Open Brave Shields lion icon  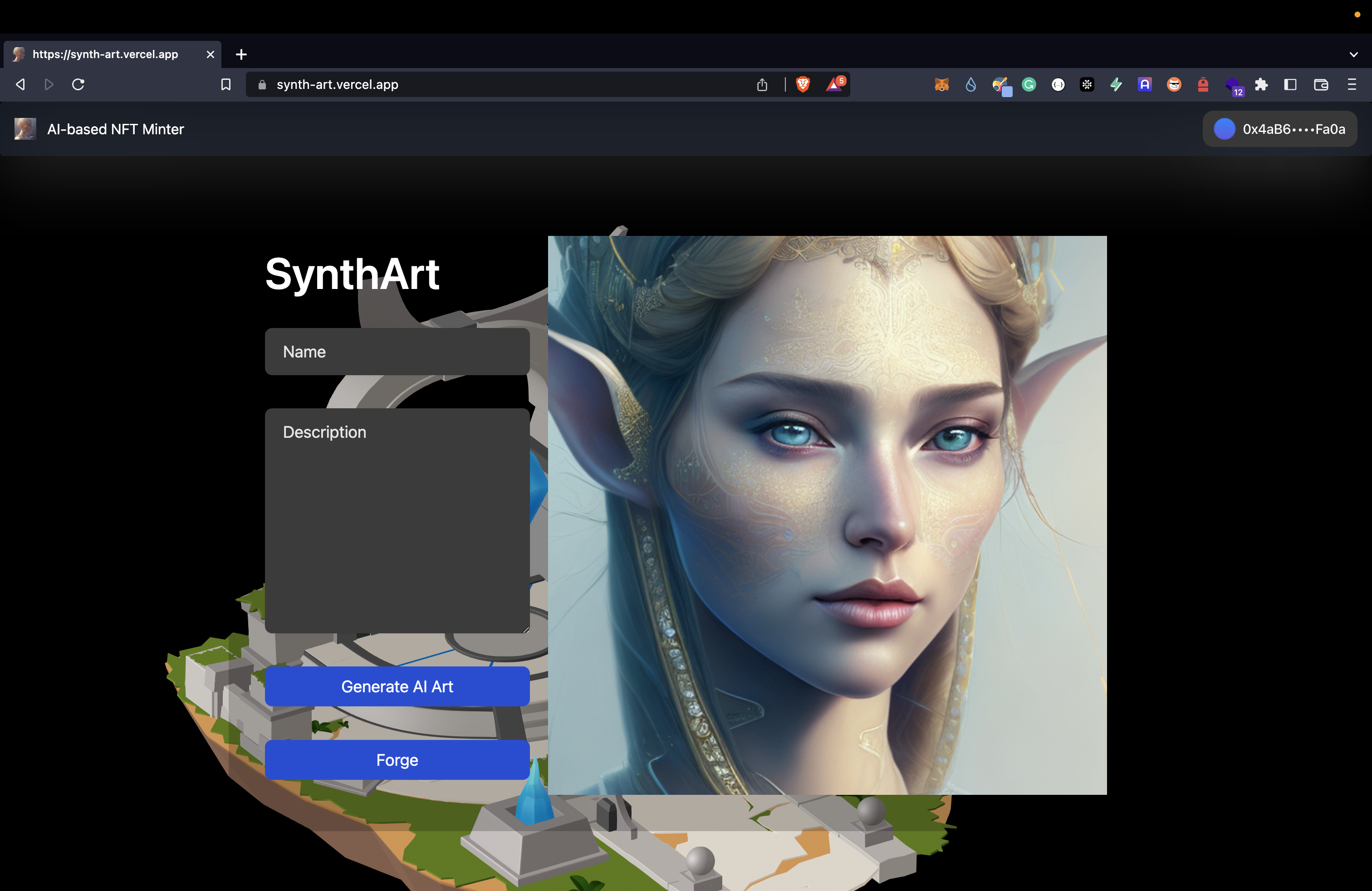803,85
